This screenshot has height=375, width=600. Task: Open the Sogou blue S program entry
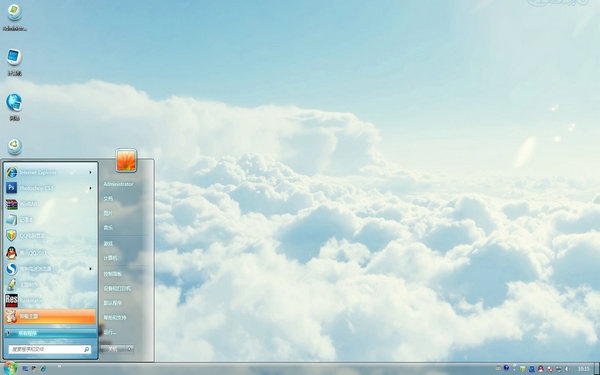50,269
